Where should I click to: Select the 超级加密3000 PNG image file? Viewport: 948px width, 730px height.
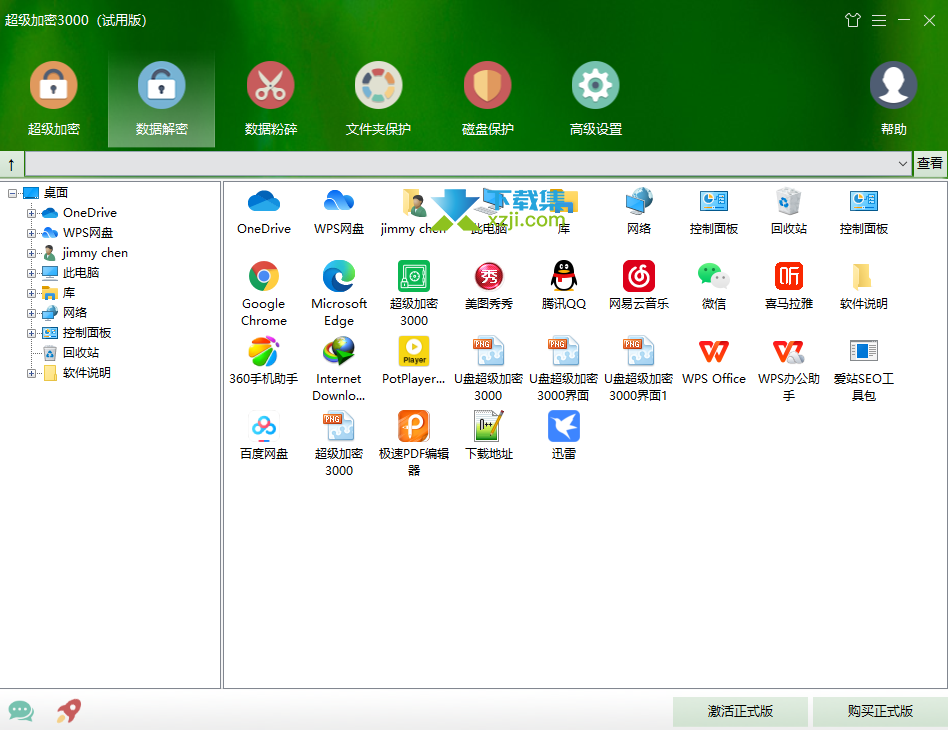point(339,444)
